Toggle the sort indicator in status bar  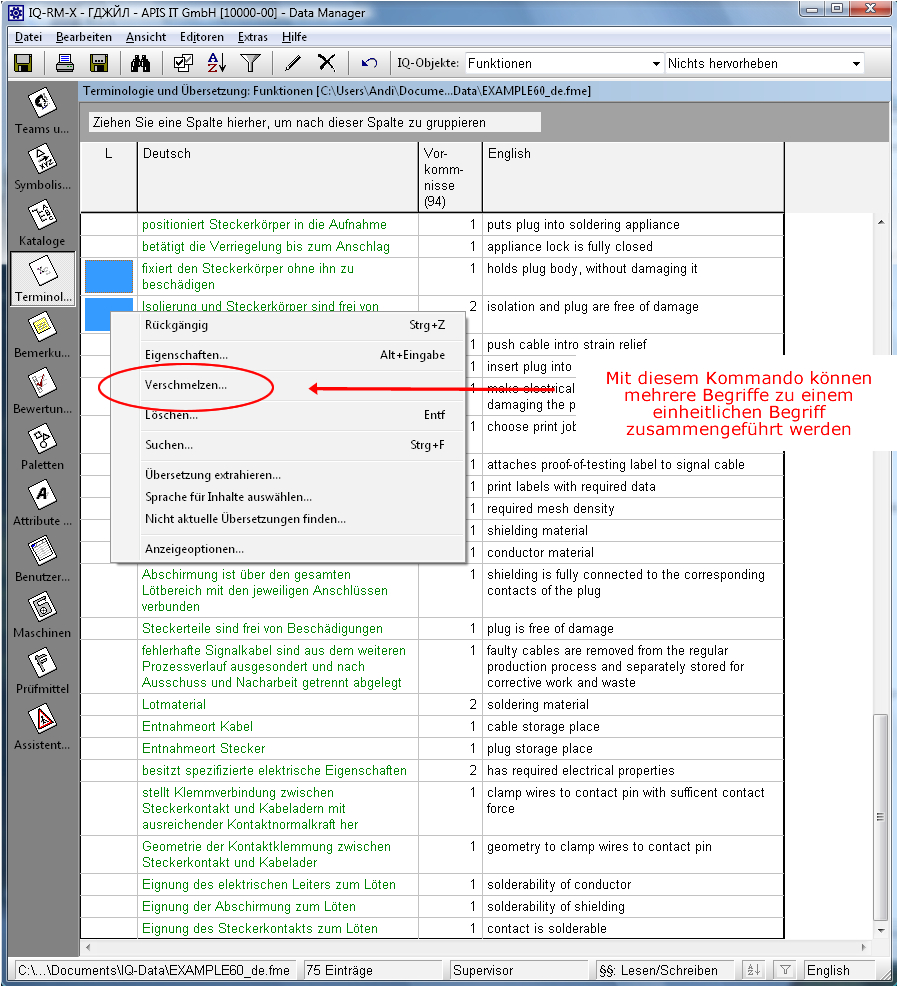753,970
